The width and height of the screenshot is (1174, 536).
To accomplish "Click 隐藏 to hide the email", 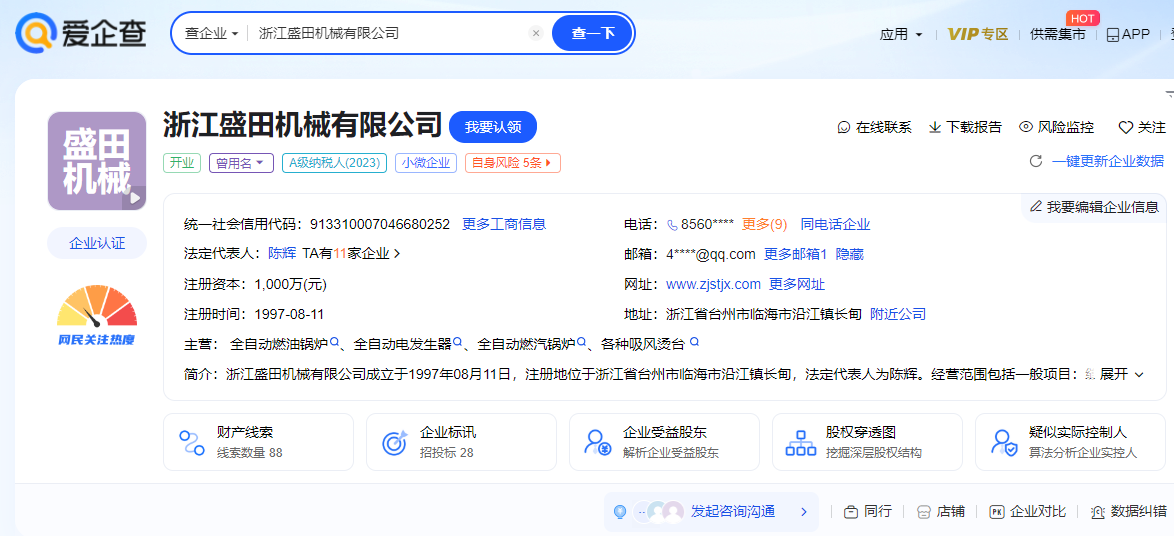I will pos(850,255).
